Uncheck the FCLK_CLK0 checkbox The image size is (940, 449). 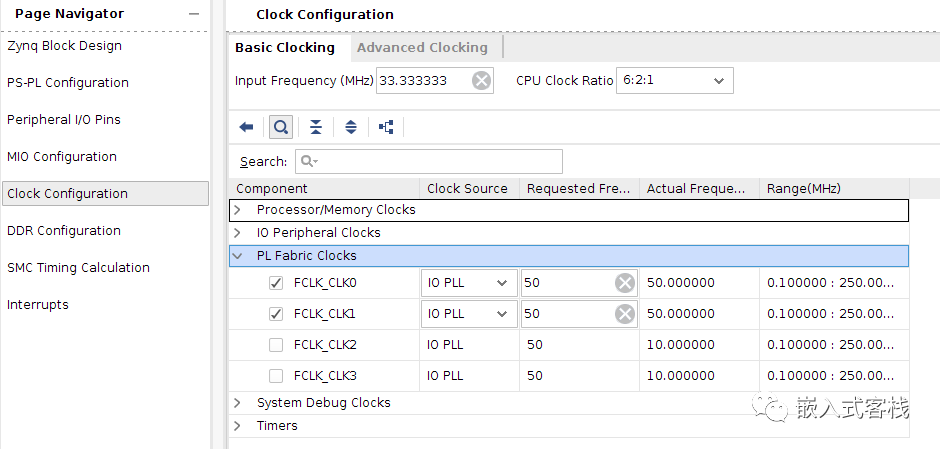tap(276, 284)
